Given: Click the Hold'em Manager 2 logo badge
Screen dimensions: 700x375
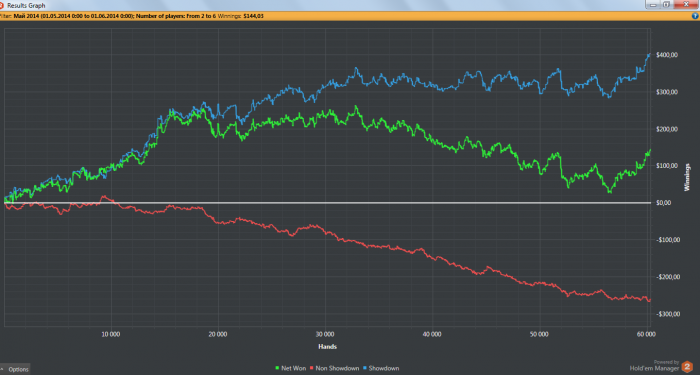Looking at the screenshot, I should (x=687, y=367).
